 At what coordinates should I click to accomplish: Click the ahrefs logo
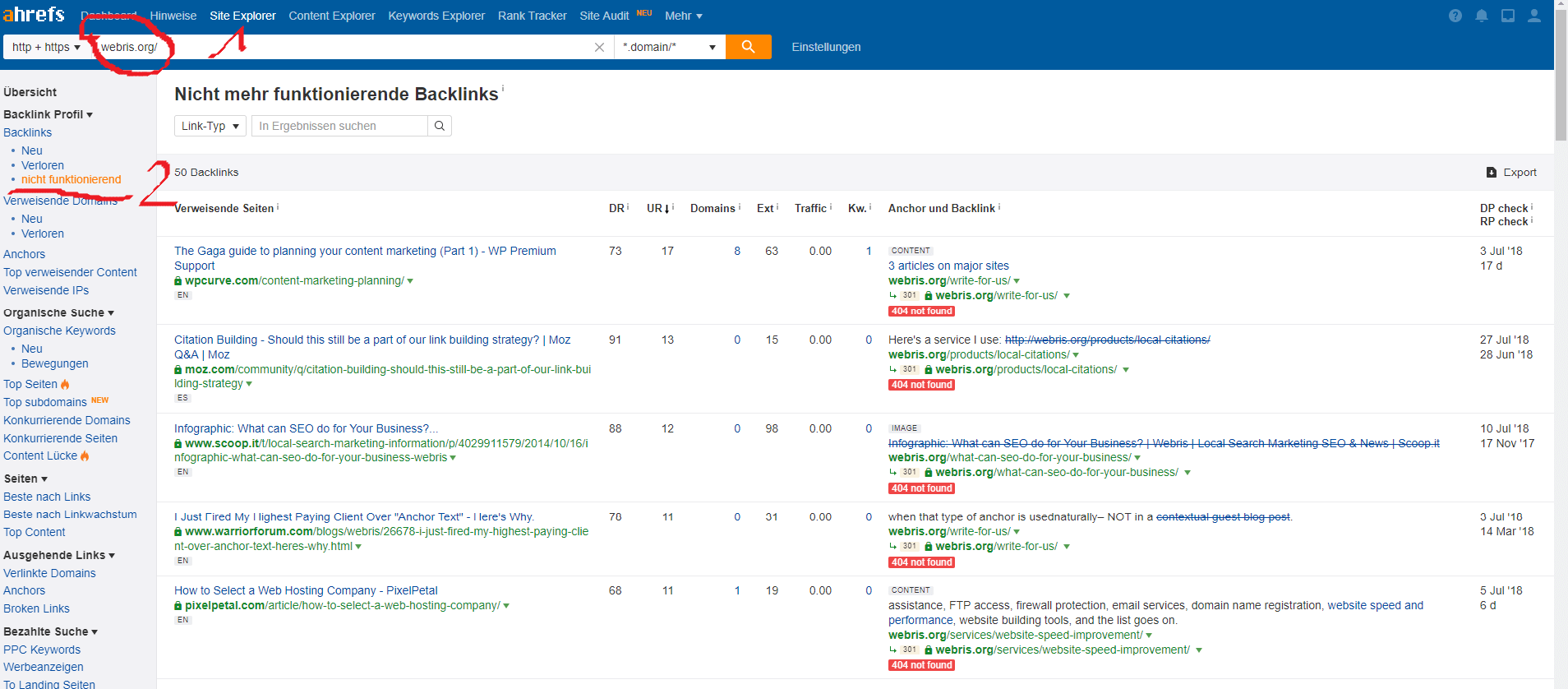34,15
